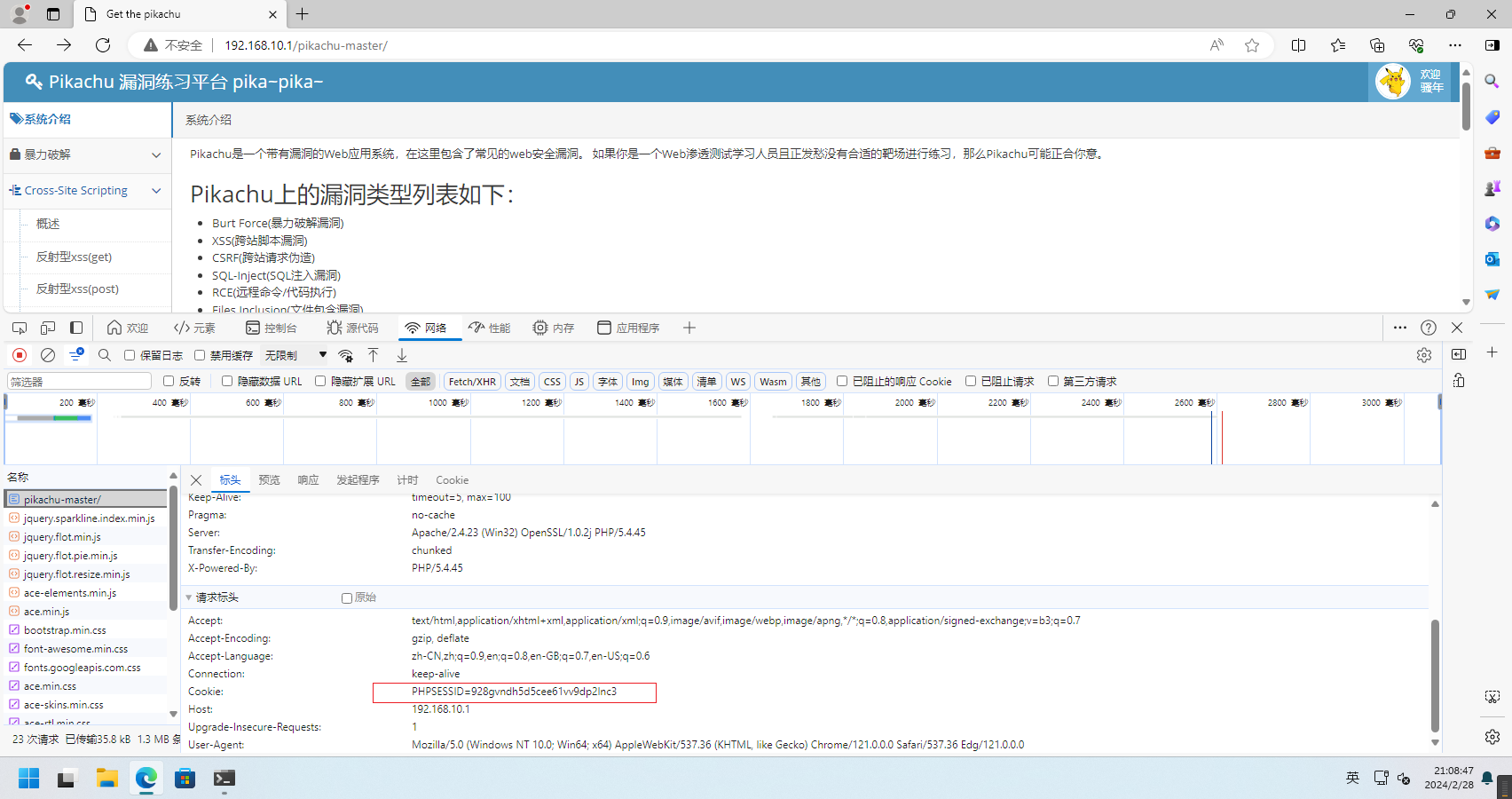Open the Outlook icon in the Edge sidebar
Screen dimensions: 1512x799
tap(1492, 258)
